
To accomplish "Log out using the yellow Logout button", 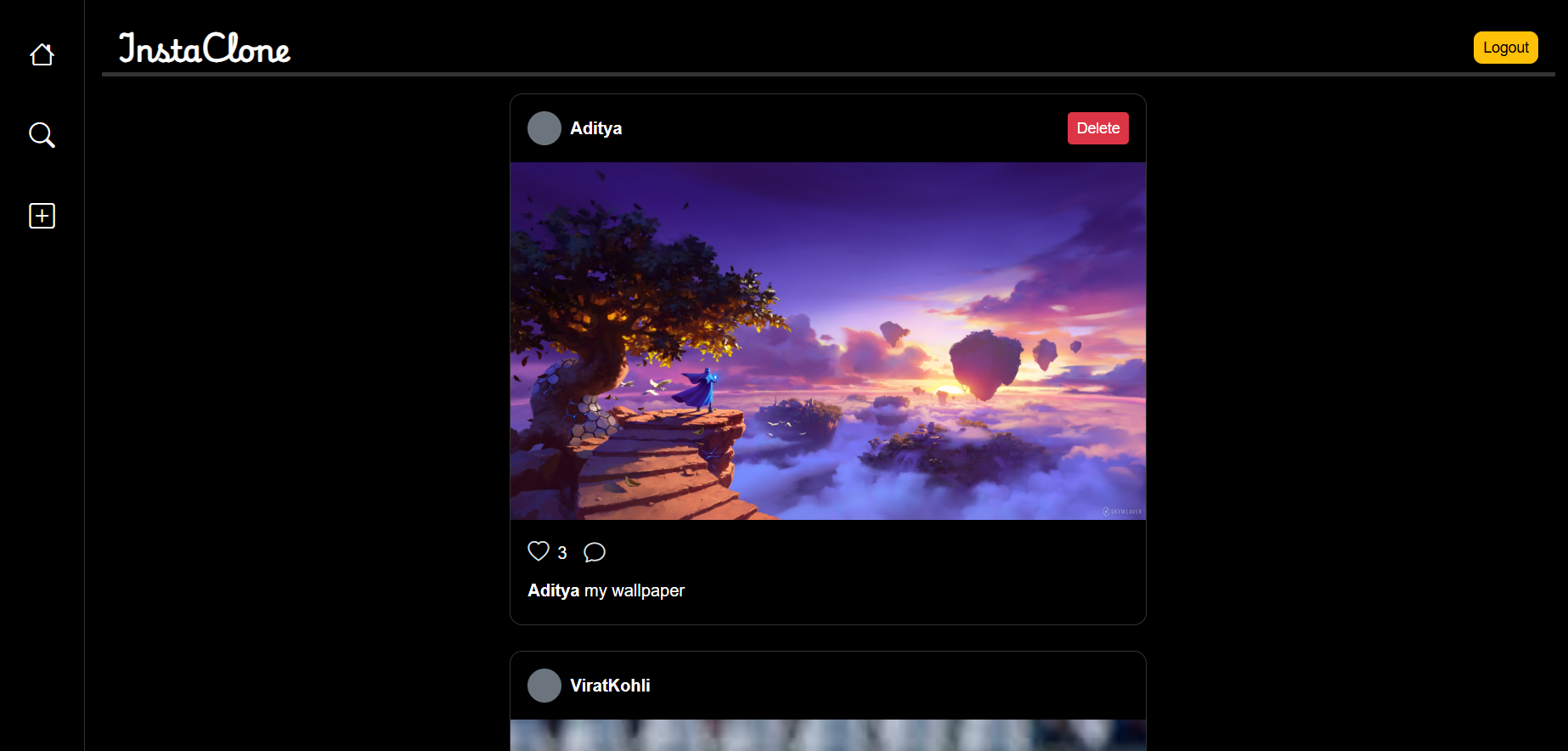I will 1505,48.
